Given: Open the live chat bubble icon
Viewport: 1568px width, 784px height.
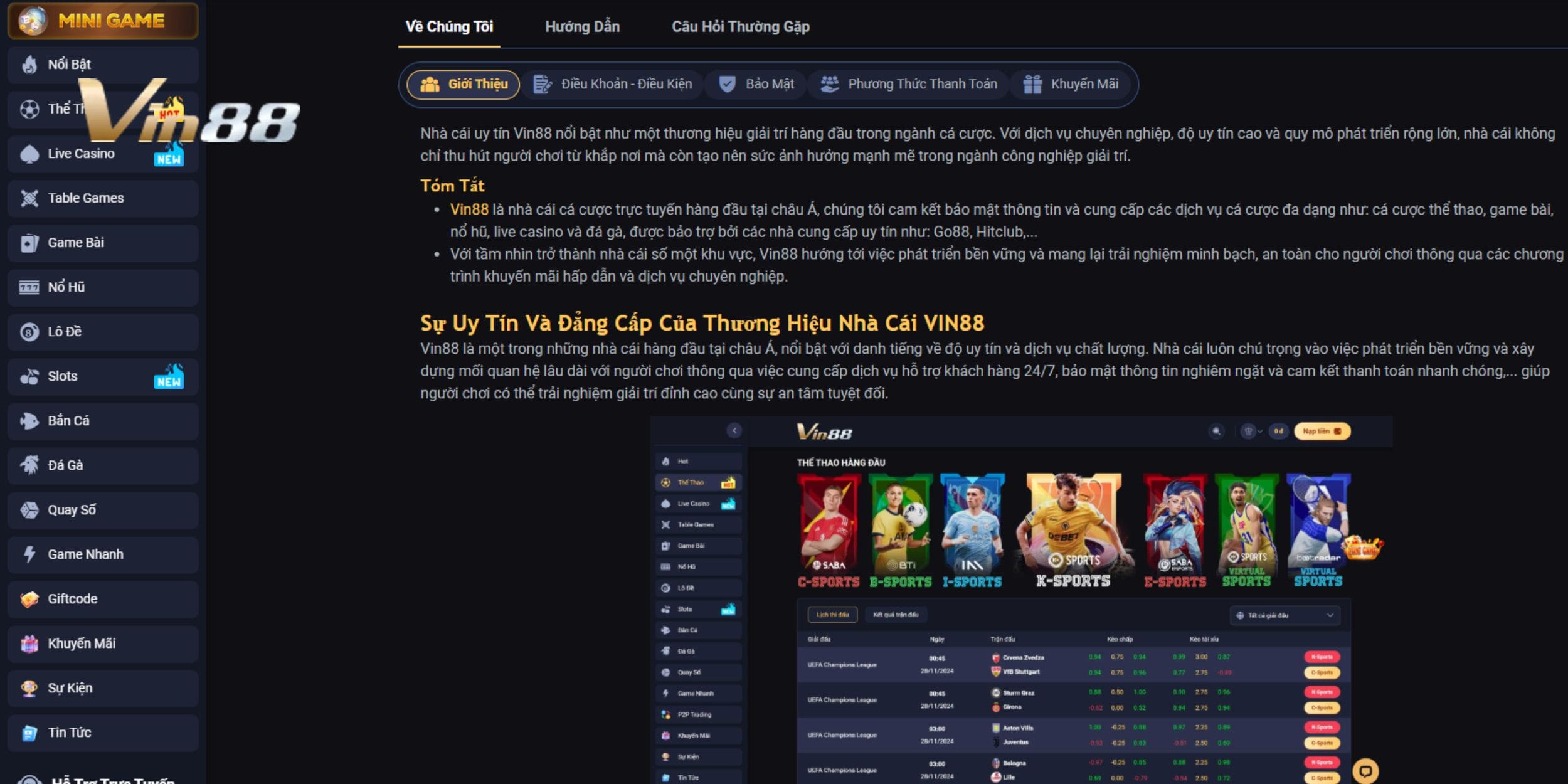Looking at the screenshot, I should (1365, 771).
